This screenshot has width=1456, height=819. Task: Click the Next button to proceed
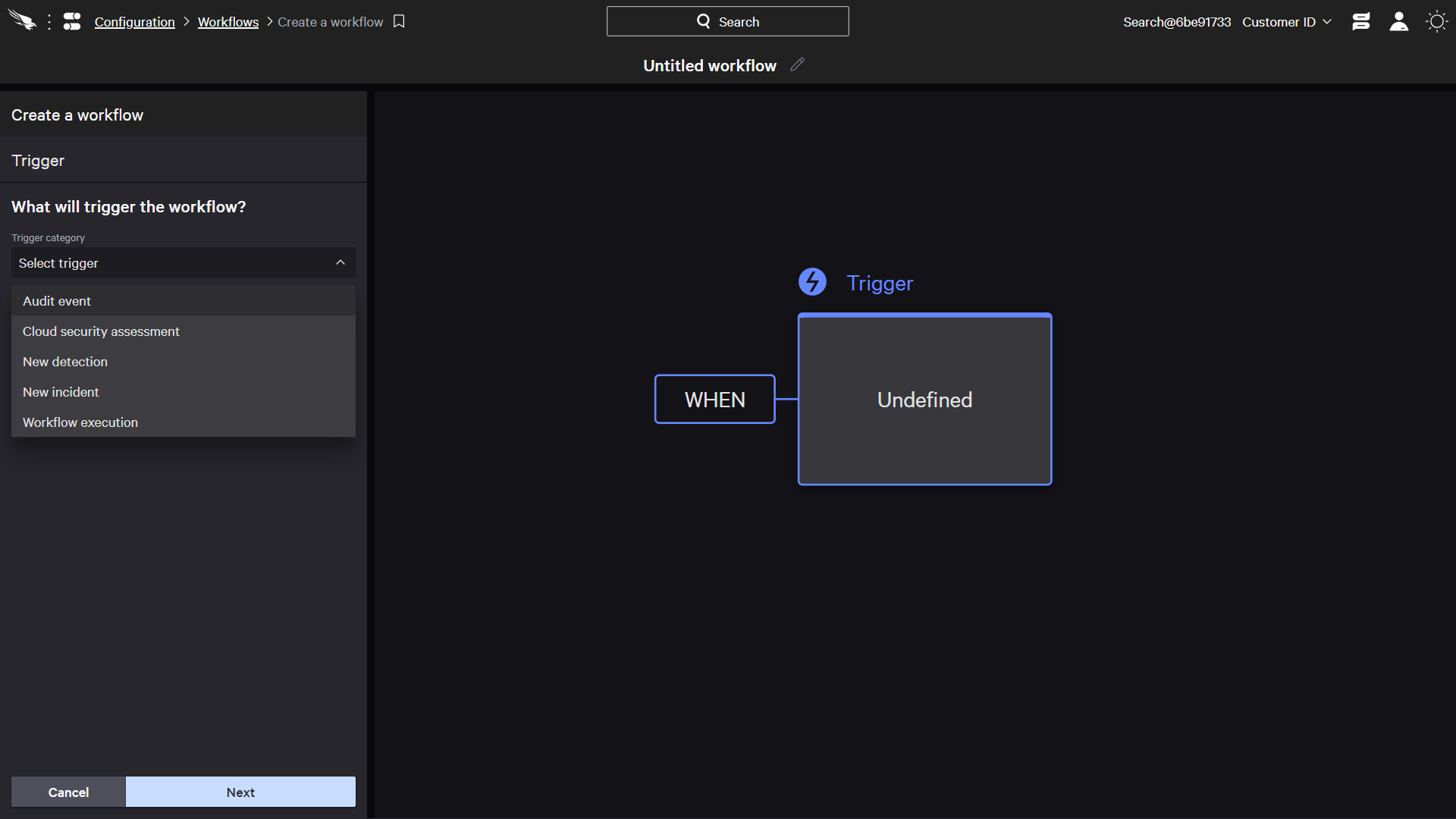(240, 792)
